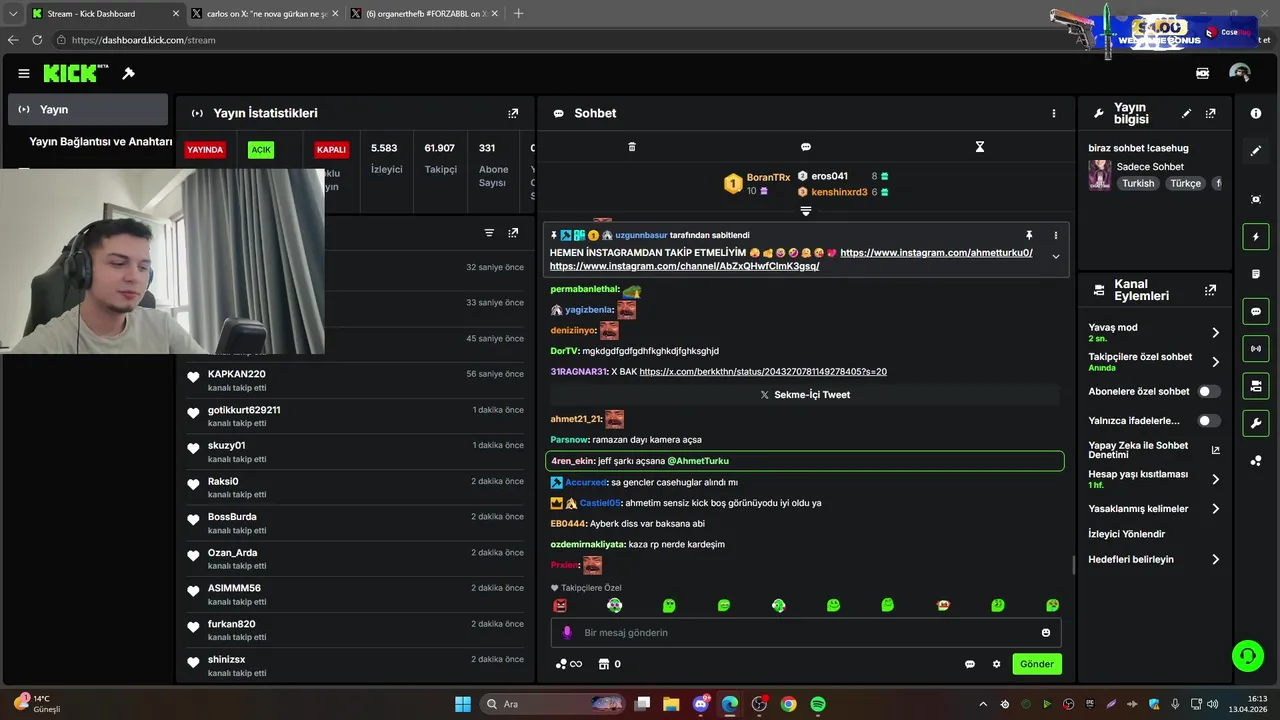Click Sekme-İçi Tweet button

(x=805, y=395)
